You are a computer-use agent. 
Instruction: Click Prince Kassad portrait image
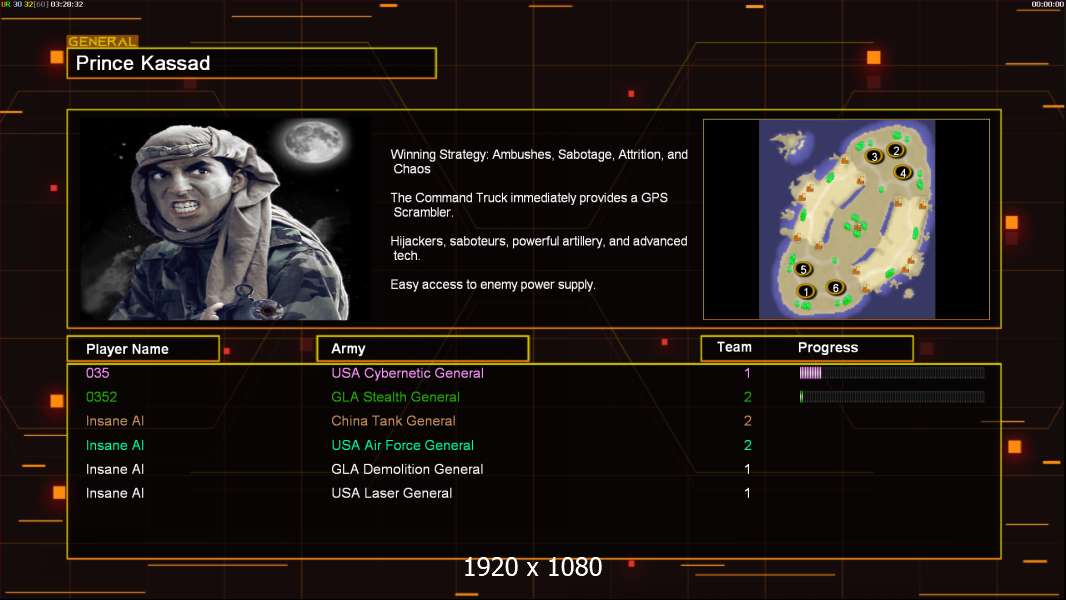(225, 218)
